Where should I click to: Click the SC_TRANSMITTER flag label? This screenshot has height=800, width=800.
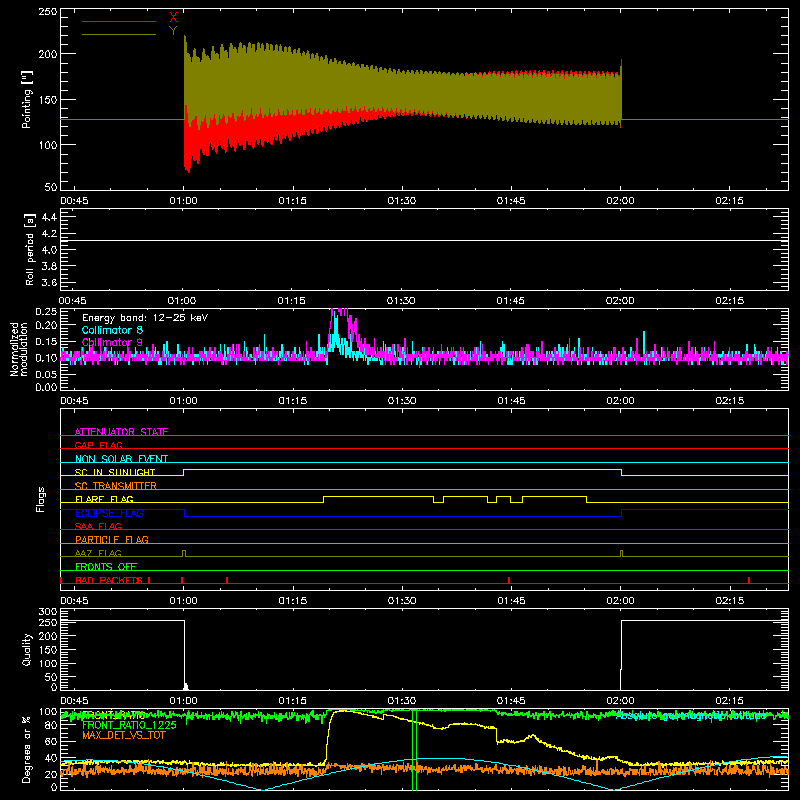pos(116,485)
